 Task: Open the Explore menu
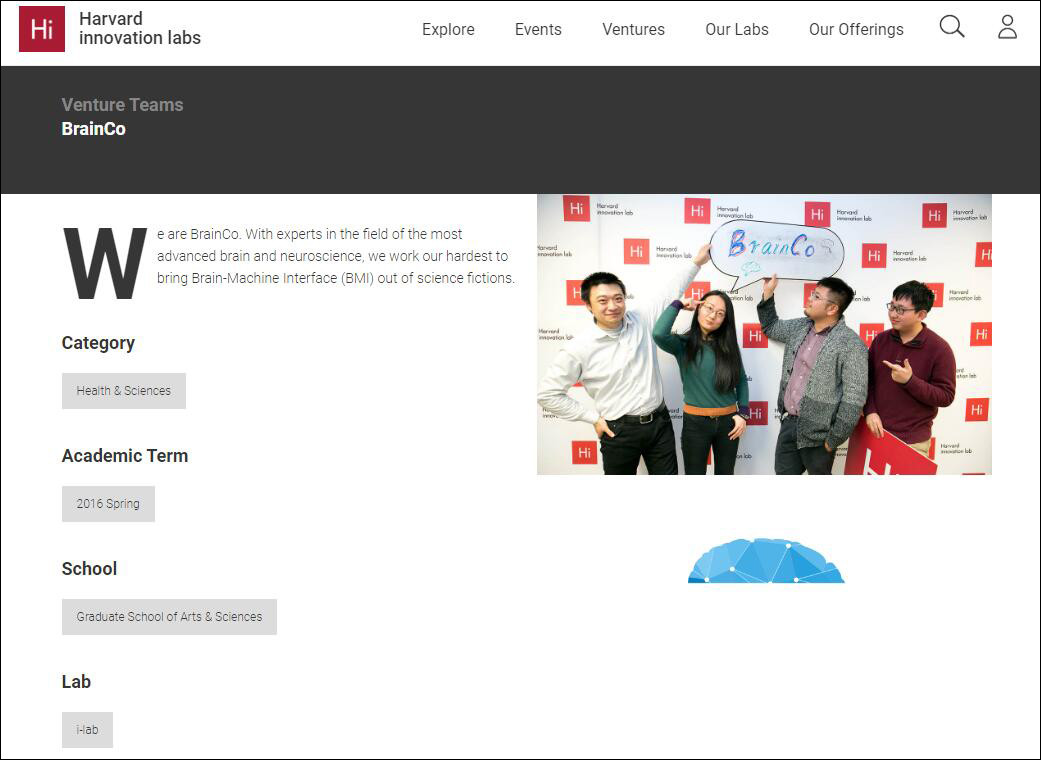(448, 29)
